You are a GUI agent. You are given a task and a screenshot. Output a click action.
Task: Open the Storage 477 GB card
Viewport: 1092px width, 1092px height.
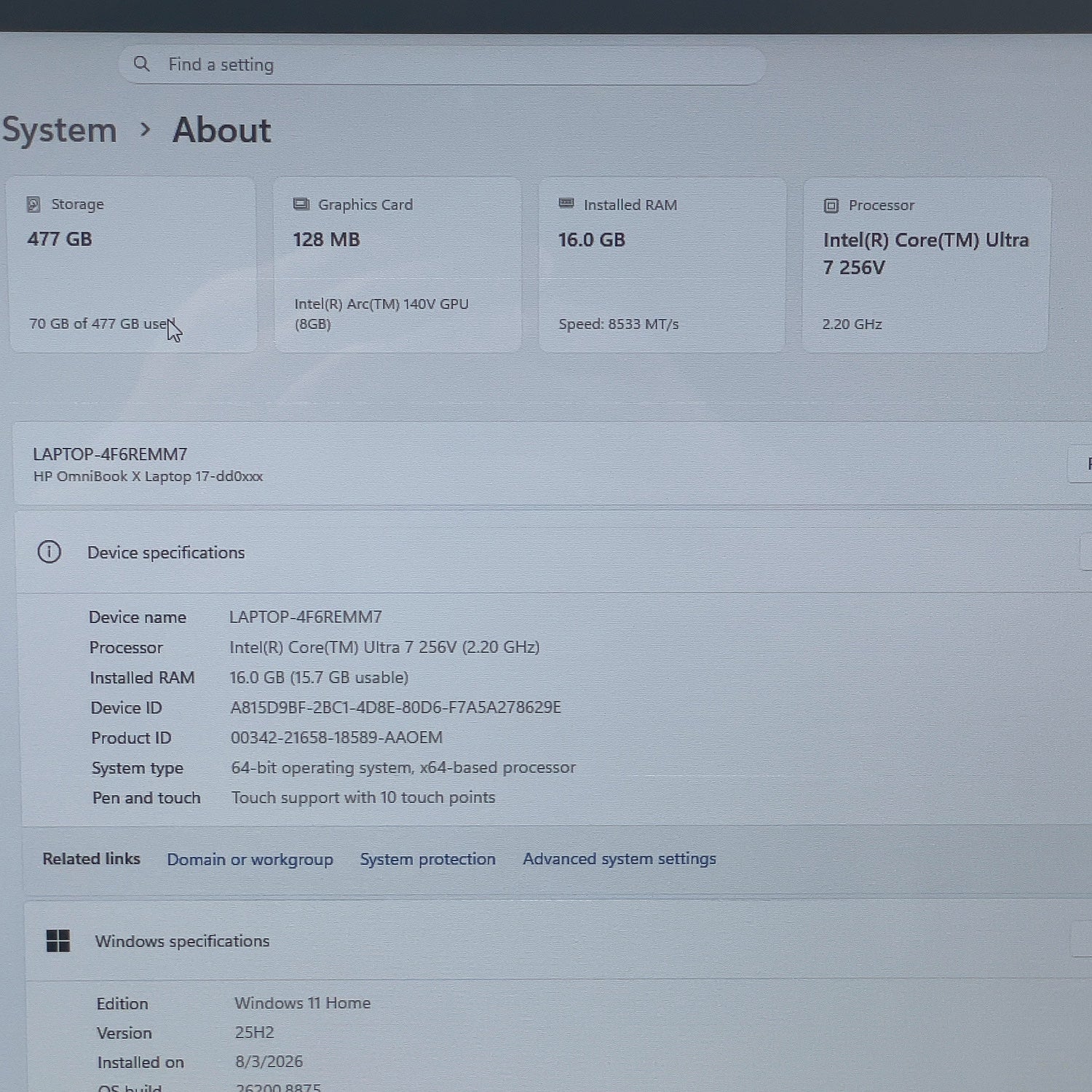[132, 265]
